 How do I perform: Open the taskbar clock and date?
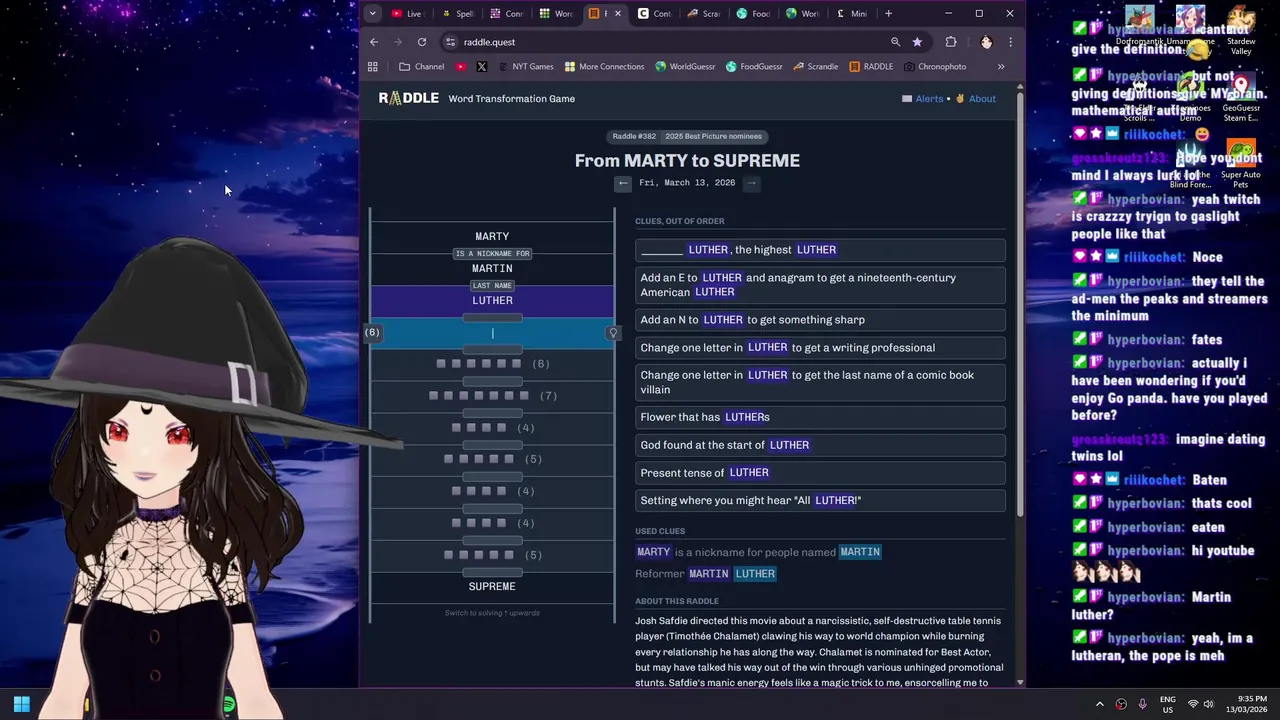pyautogui.click(x=1246, y=704)
